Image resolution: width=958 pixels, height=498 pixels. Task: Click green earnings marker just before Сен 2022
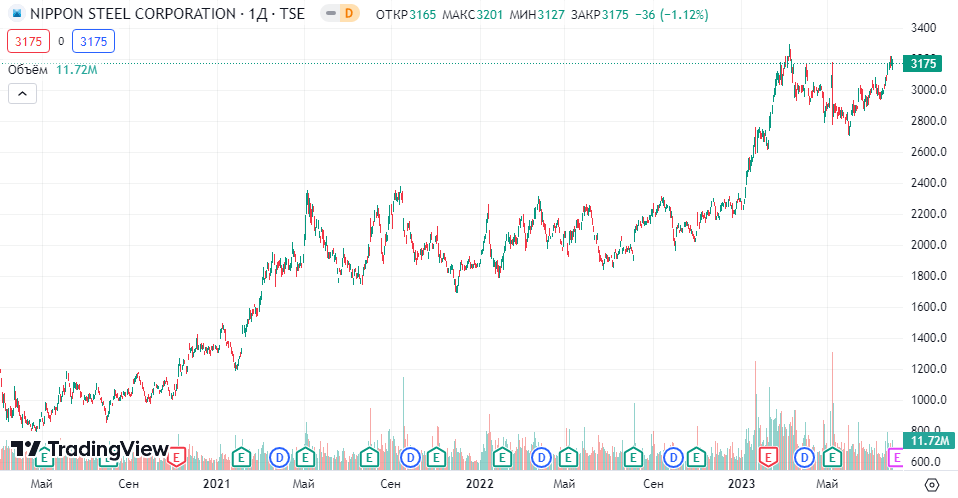coord(633,456)
